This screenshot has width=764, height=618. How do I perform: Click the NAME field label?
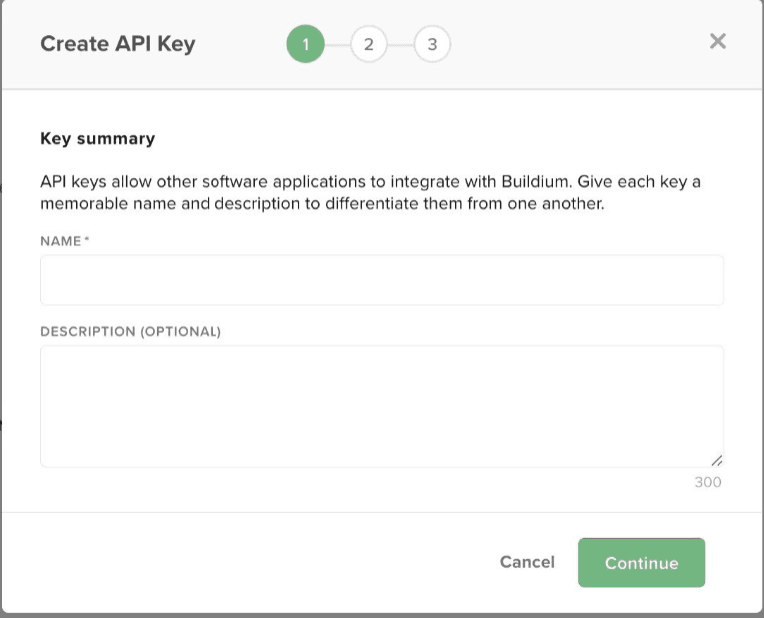[x=60, y=241]
